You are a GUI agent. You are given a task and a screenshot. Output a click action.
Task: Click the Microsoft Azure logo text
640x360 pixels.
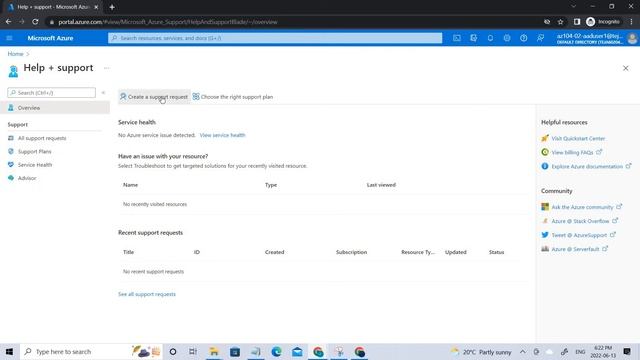point(50,38)
